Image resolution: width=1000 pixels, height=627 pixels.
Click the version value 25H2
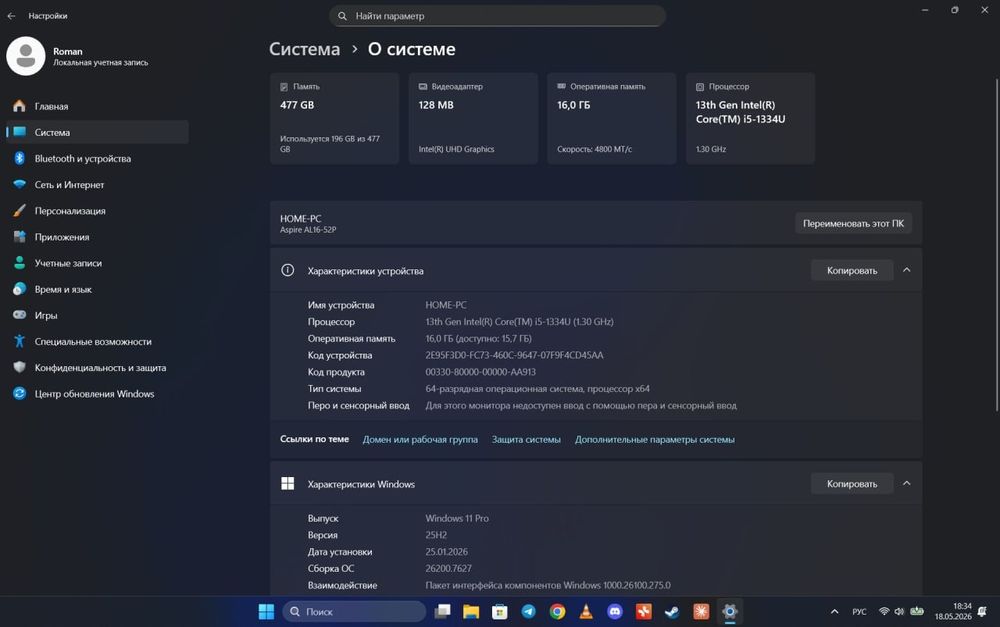[x=436, y=535]
